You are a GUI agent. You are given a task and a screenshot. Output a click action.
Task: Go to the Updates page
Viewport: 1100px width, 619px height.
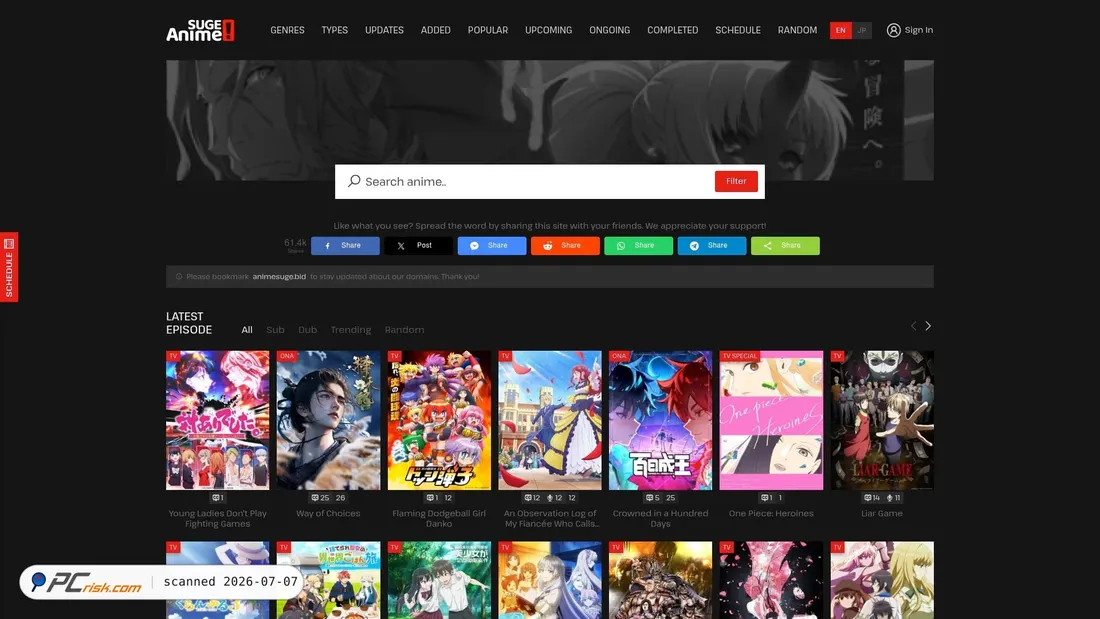(384, 30)
